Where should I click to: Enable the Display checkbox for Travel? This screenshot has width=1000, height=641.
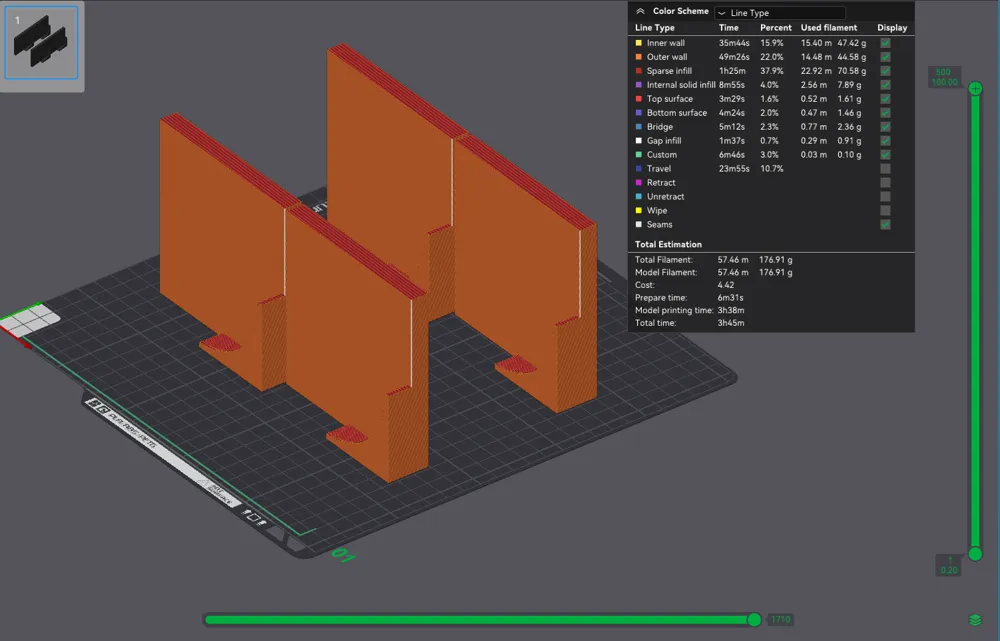884,169
